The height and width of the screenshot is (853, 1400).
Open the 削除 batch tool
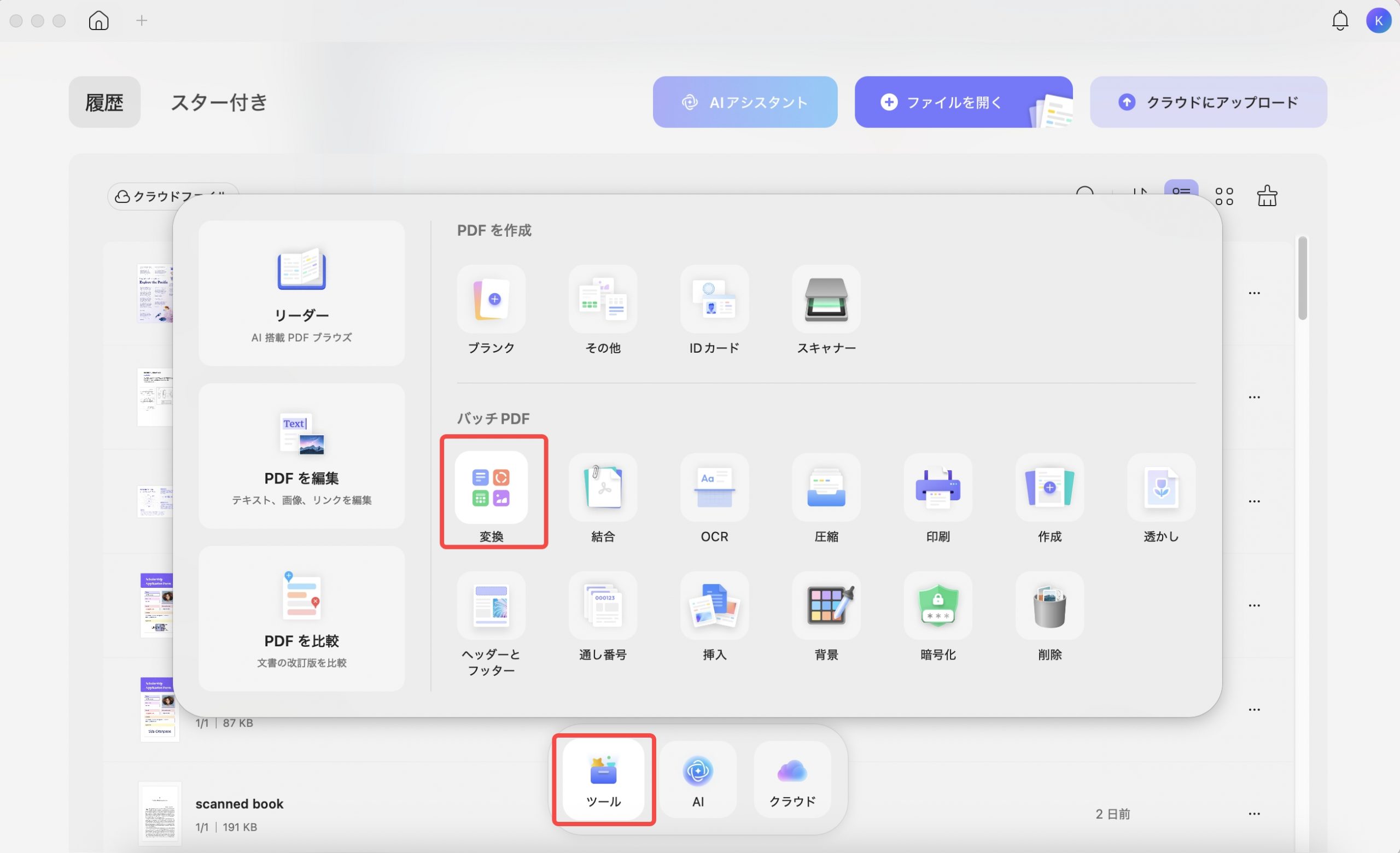pos(1049,605)
